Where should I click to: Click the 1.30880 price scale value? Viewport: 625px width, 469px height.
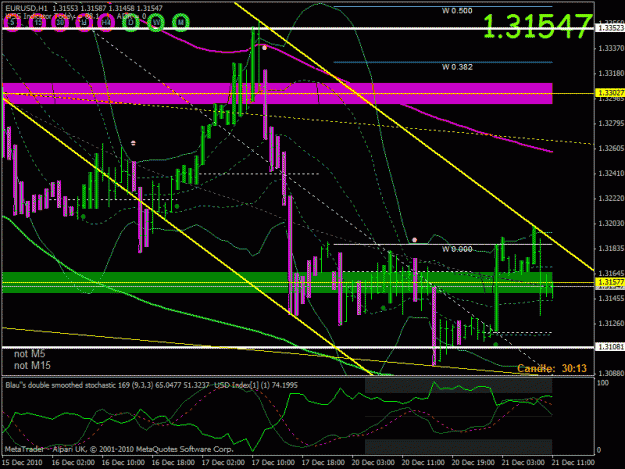click(611, 373)
